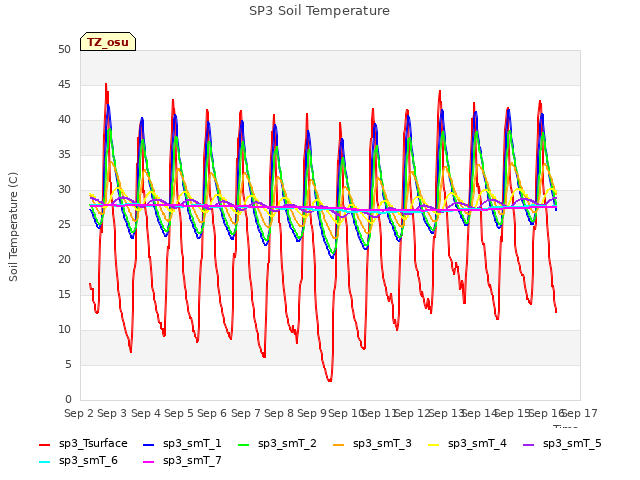Click the 5 y-axis tick label
Image resolution: width=640 pixels, height=480 pixels.
pyautogui.click(x=68, y=364)
